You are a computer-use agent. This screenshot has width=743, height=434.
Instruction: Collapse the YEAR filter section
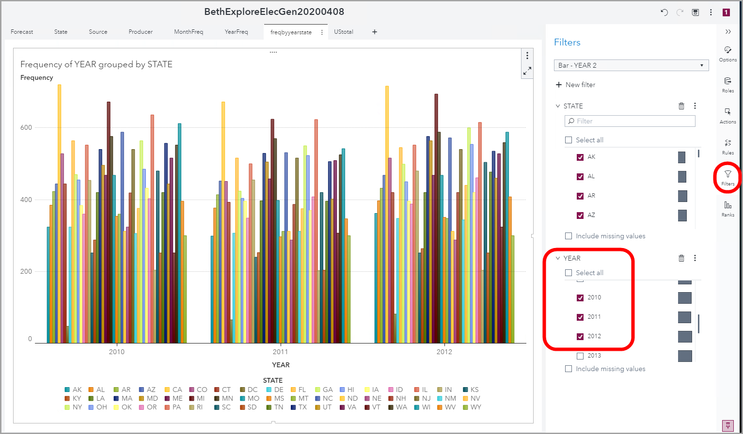tap(558, 258)
